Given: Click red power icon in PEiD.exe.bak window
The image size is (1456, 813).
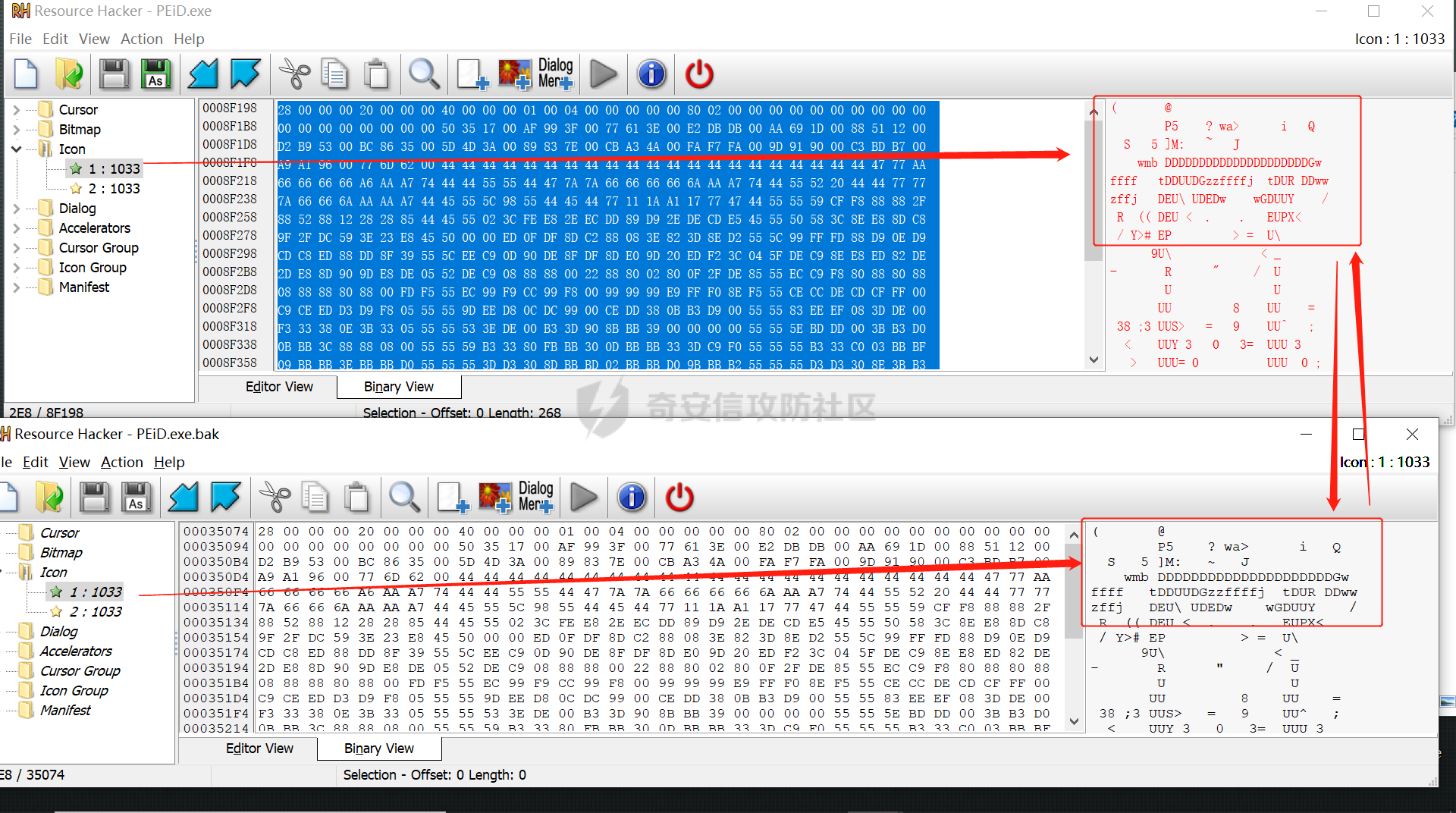Looking at the screenshot, I should point(679,498).
